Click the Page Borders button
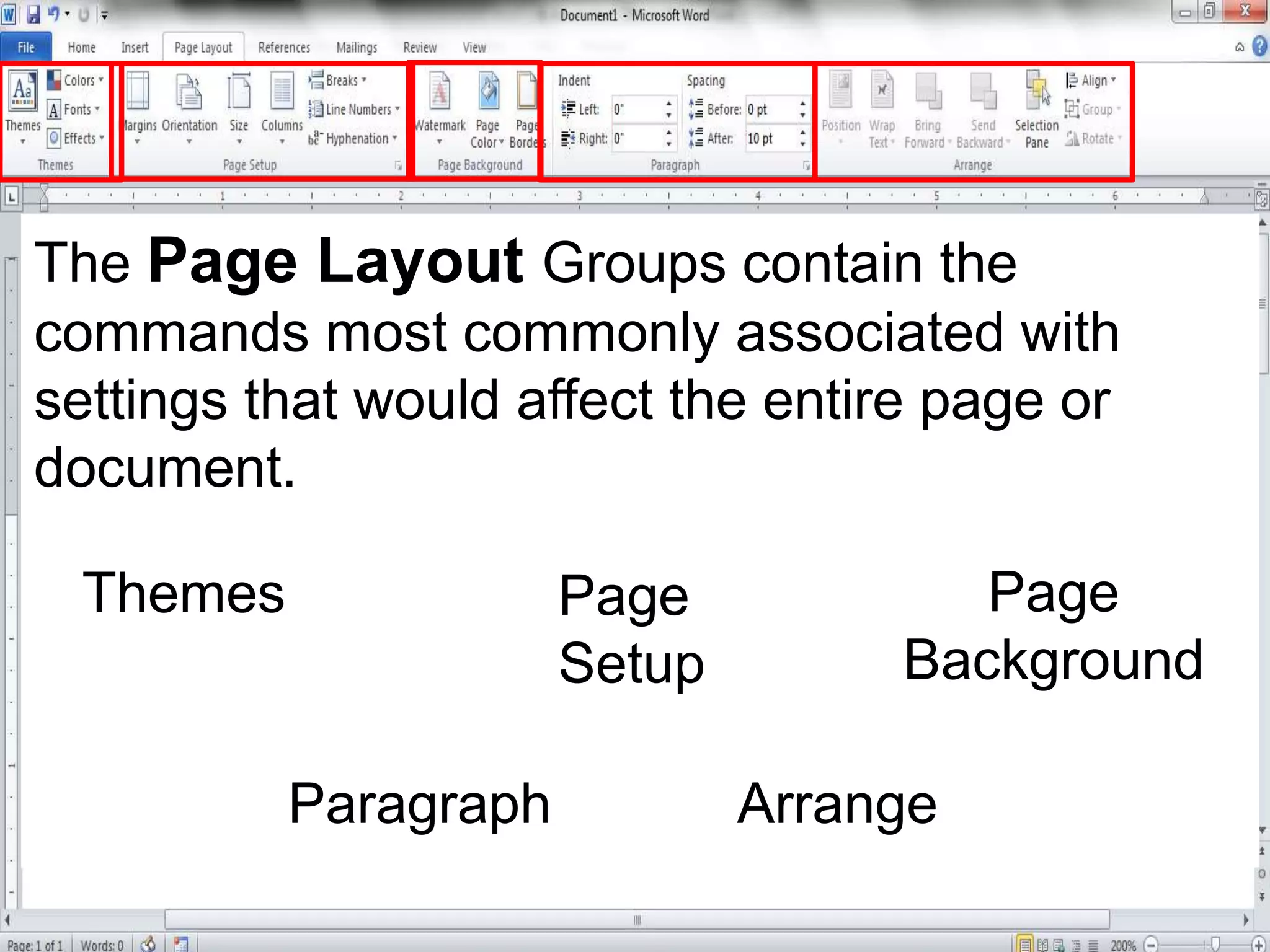 click(526, 110)
